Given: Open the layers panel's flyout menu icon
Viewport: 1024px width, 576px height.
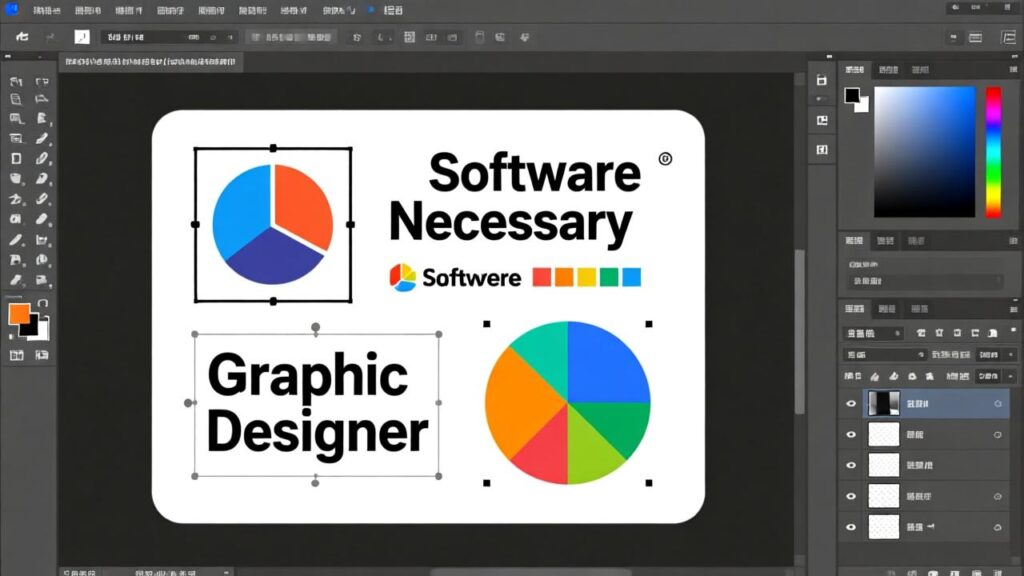Looking at the screenshot, I should [x=1013, y=309].
